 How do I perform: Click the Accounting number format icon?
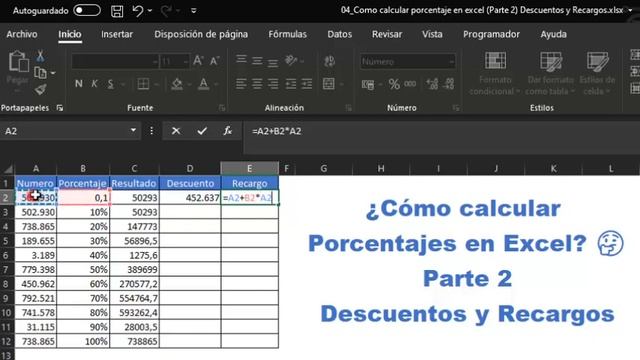coord(368,84)
